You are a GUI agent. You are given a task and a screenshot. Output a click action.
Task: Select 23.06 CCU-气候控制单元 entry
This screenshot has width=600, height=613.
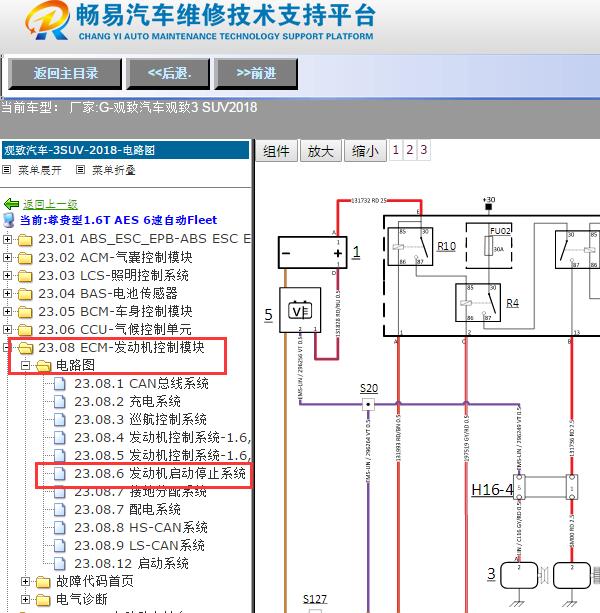click(115, 329)
